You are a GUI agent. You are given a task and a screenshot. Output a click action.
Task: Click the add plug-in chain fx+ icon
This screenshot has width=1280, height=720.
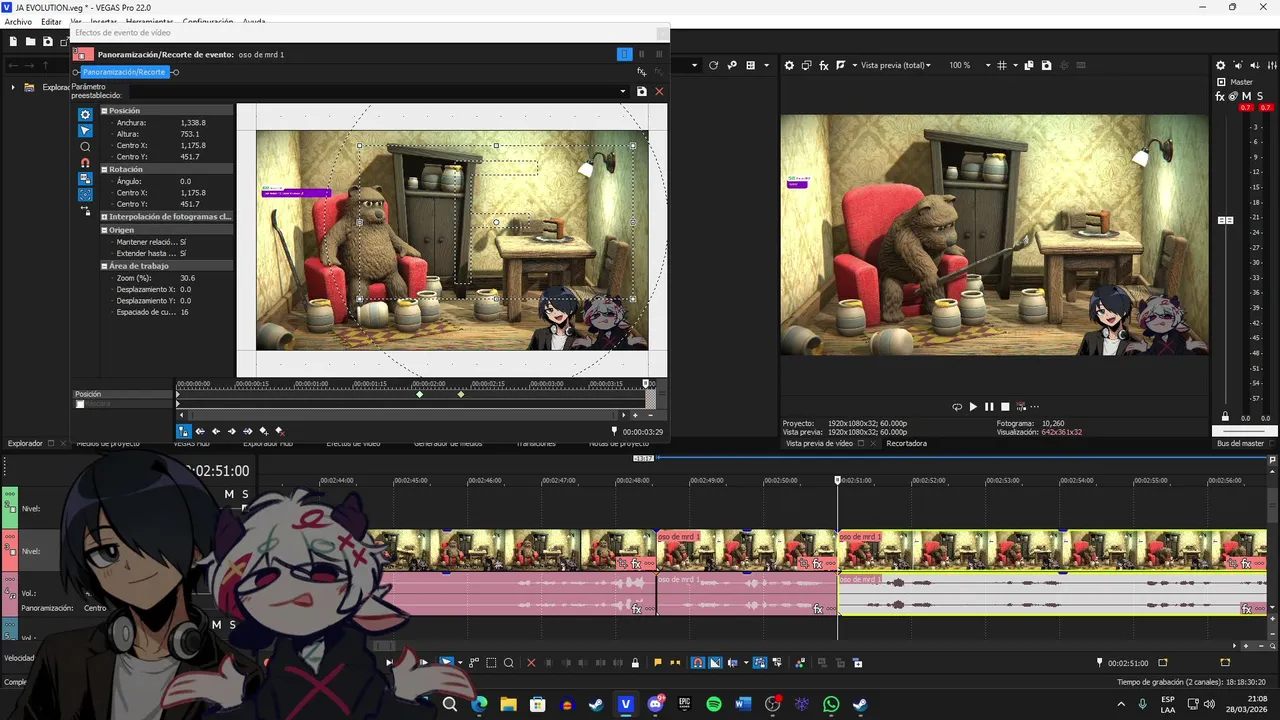642,72
